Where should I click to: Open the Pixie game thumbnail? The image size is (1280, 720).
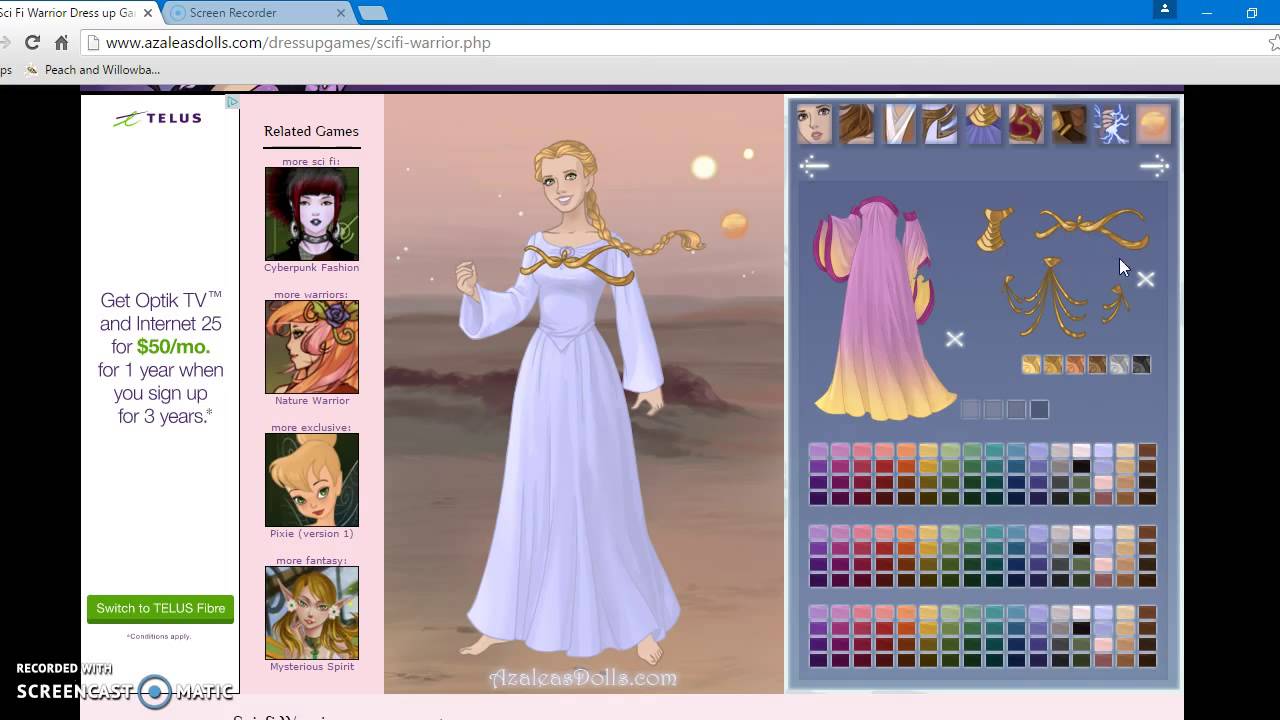[x=312, y=480]
